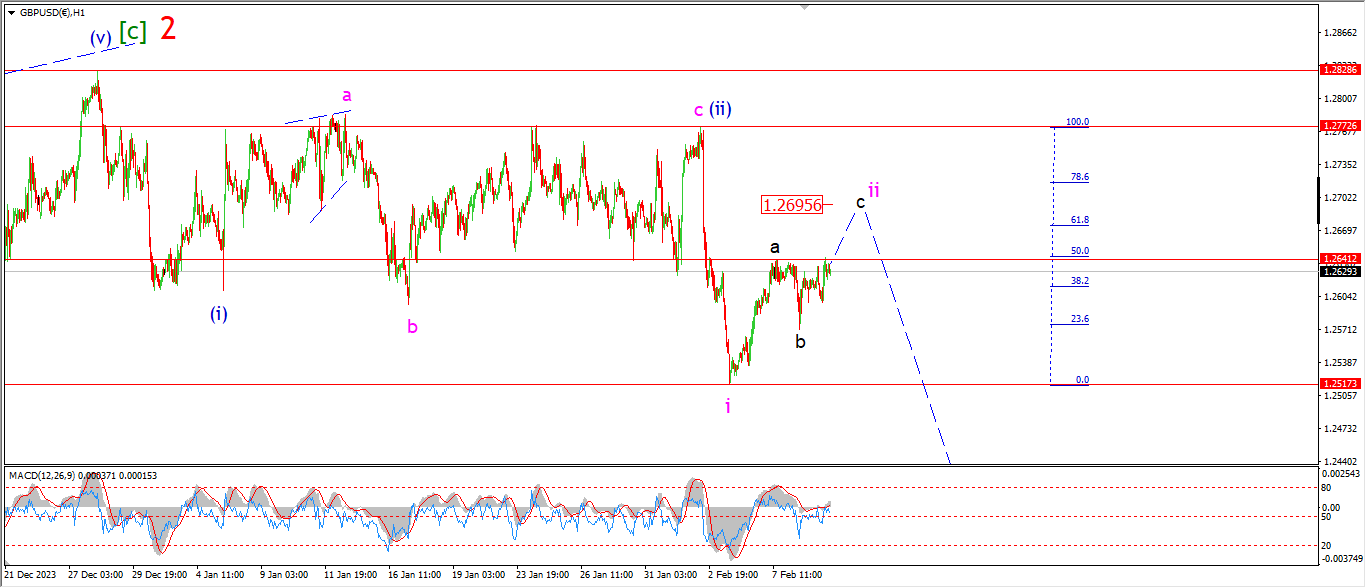The height and width of the screenshot is (588, 1366).
Task: Click the 23 Jan 19:00 time label
Action: pyautogui.click(x=542, y=575)
